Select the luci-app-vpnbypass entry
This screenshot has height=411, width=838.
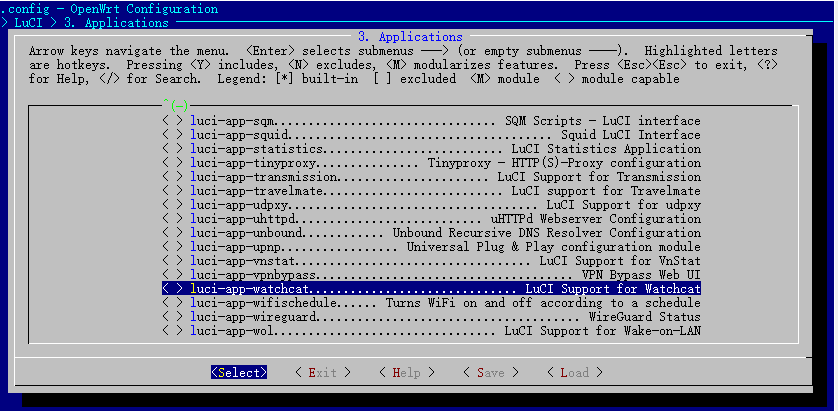[431, 275]
